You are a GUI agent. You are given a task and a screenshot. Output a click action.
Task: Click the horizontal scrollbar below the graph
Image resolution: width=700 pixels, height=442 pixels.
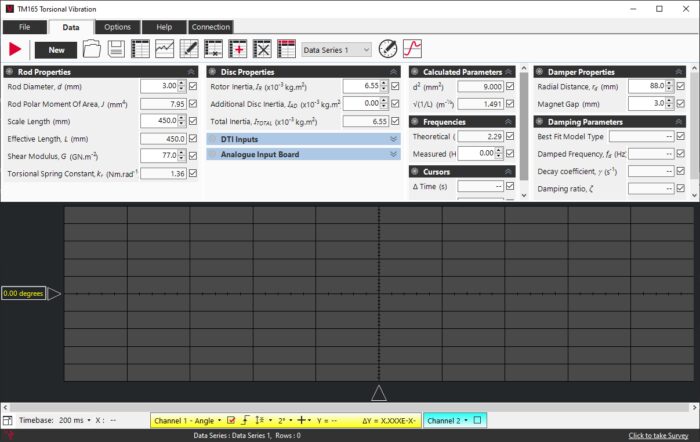(350, 407)
